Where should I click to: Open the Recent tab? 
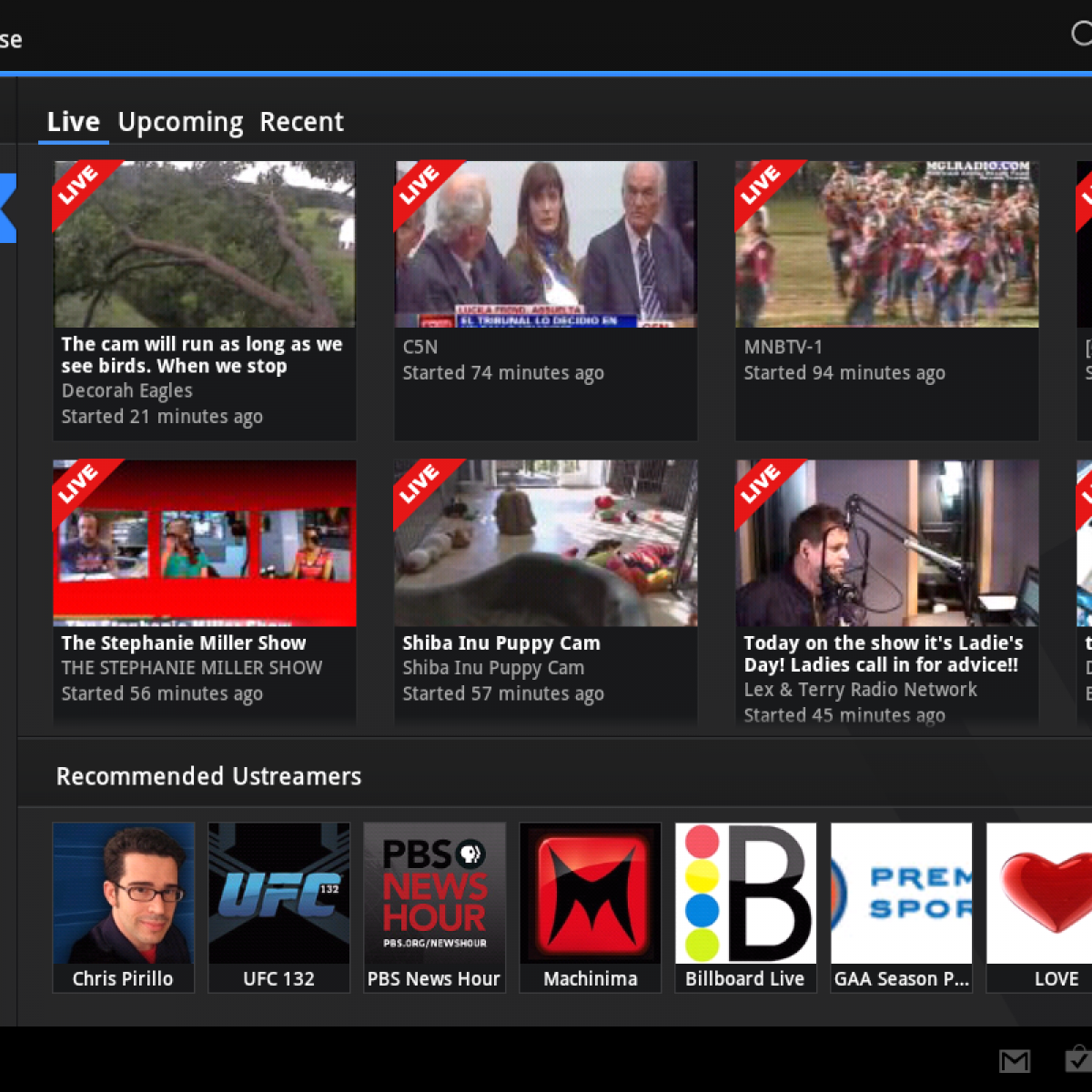click(301, 122)
